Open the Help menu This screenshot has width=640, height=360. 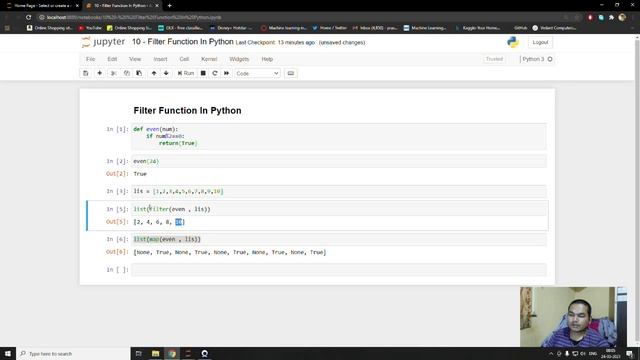coord(267,59)
